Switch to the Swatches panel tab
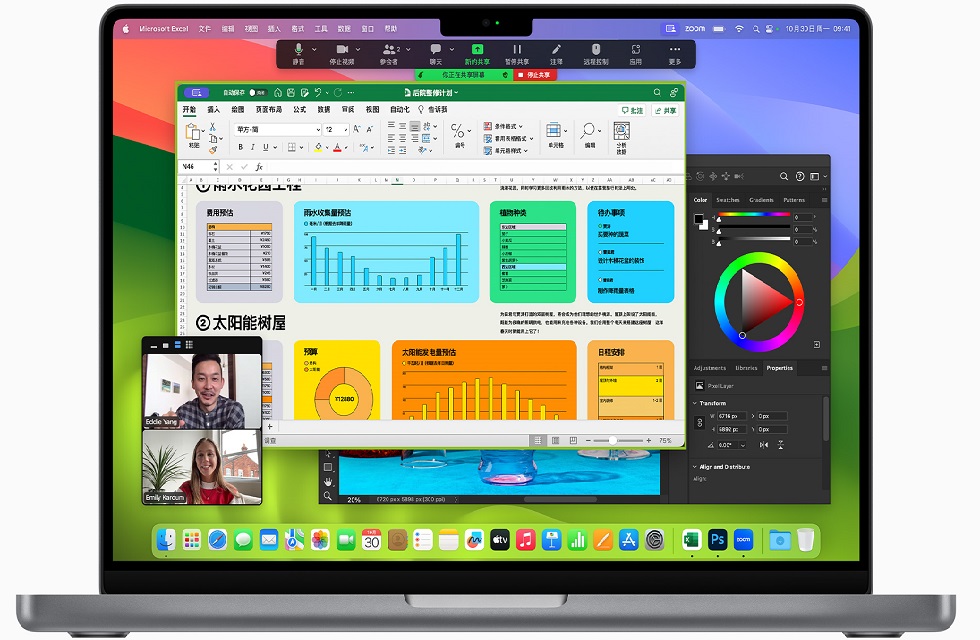The height and width of the screenshot is (640, 980). click(728, 200)
